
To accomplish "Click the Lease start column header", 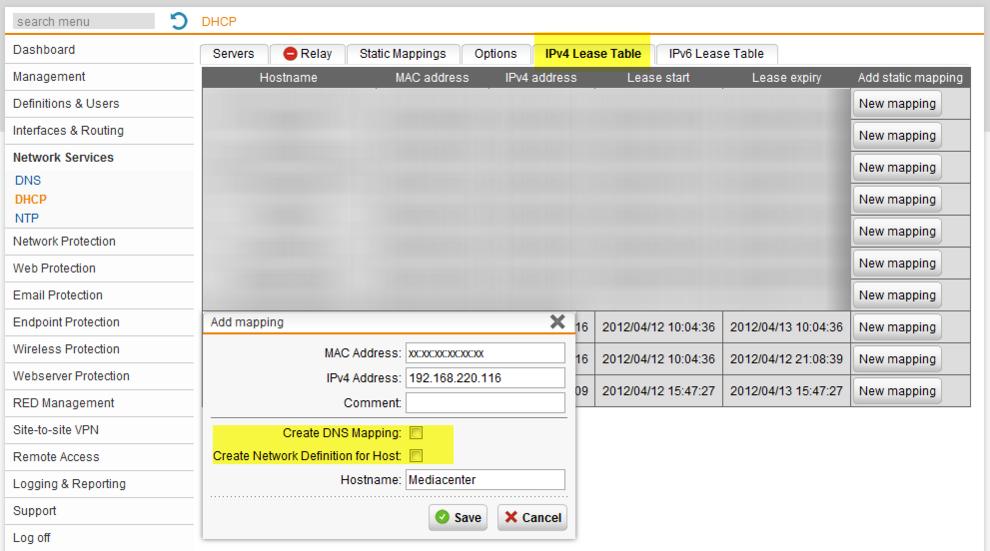I will click(x=658, y=78).
